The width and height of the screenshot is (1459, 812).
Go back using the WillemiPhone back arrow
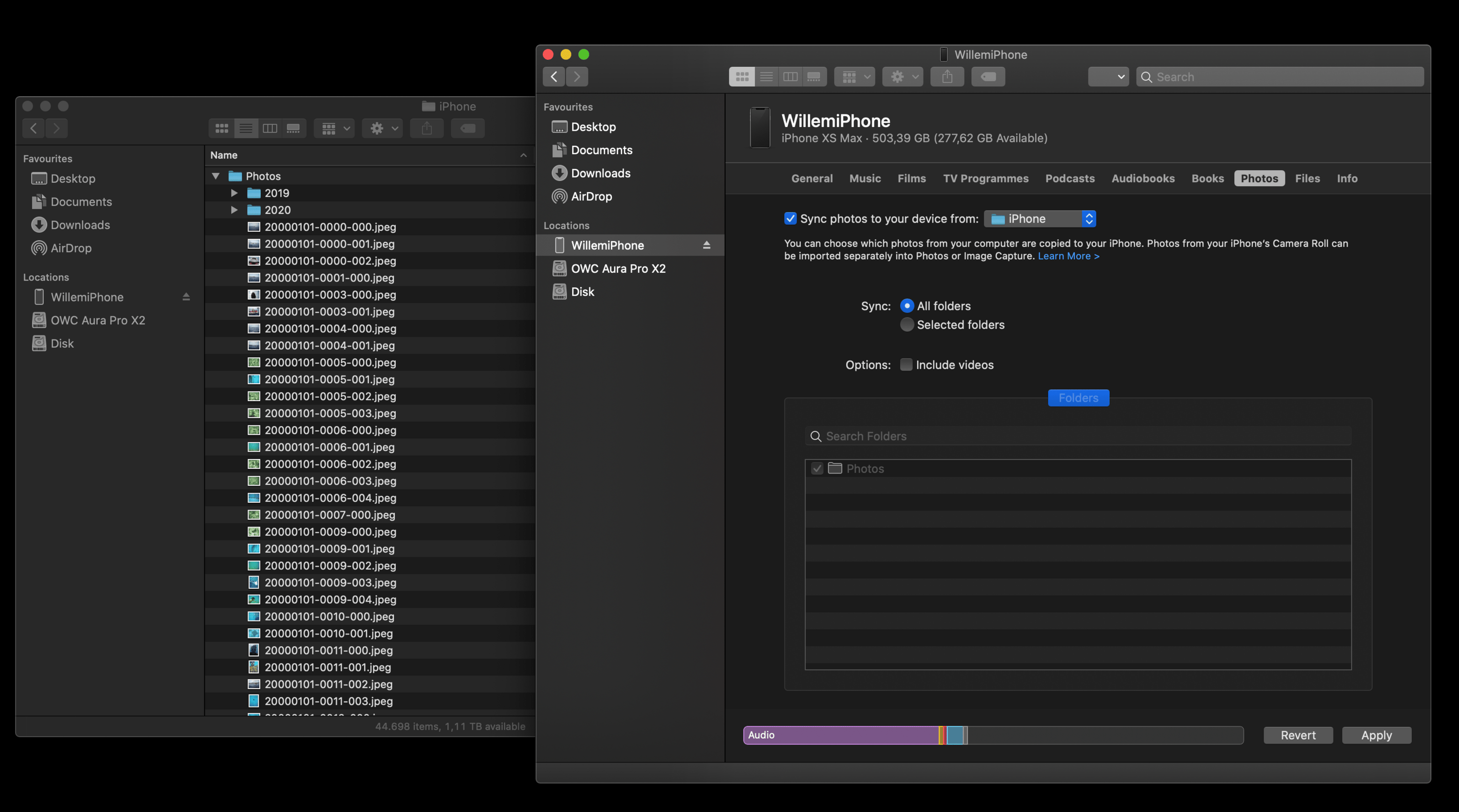pos(554,76)
